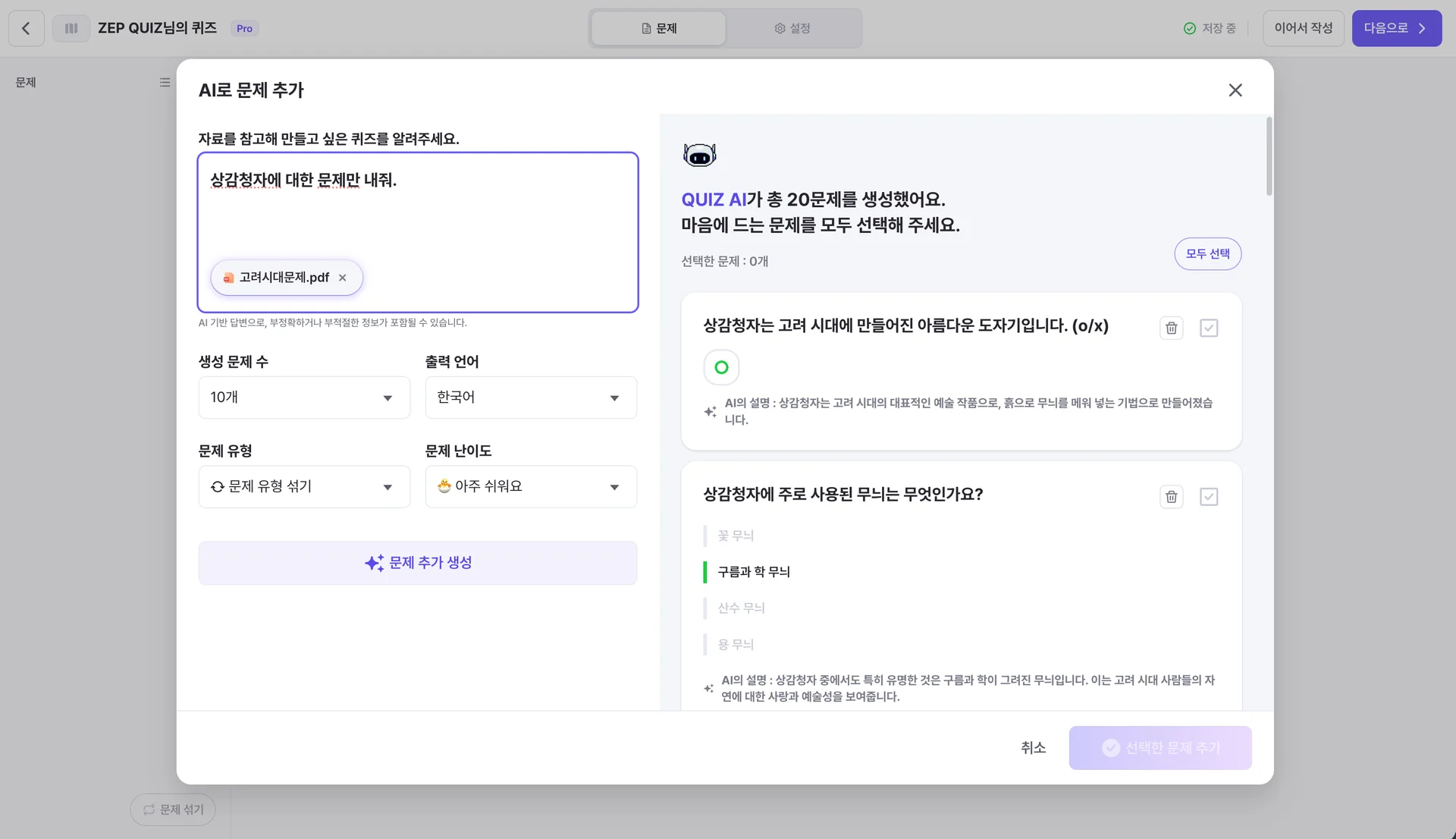Viewport: 1456px width, 839px height.
Task: Remove the attached 고려시대문제.pdf file
Action: (343, 278)
